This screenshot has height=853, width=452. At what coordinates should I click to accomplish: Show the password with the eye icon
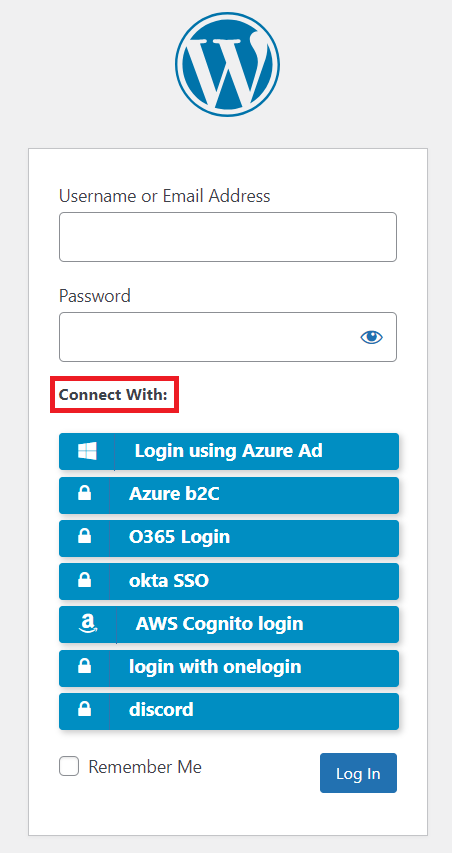tap(371, 337)
